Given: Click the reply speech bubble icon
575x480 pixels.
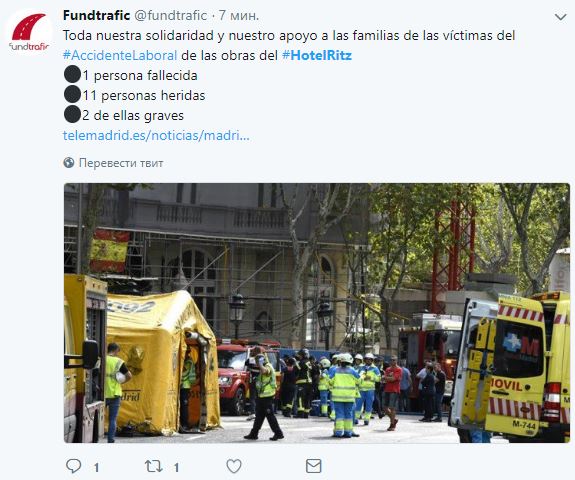Looking at the screenshot, I should pyautogui.click(x=73, y=466).
